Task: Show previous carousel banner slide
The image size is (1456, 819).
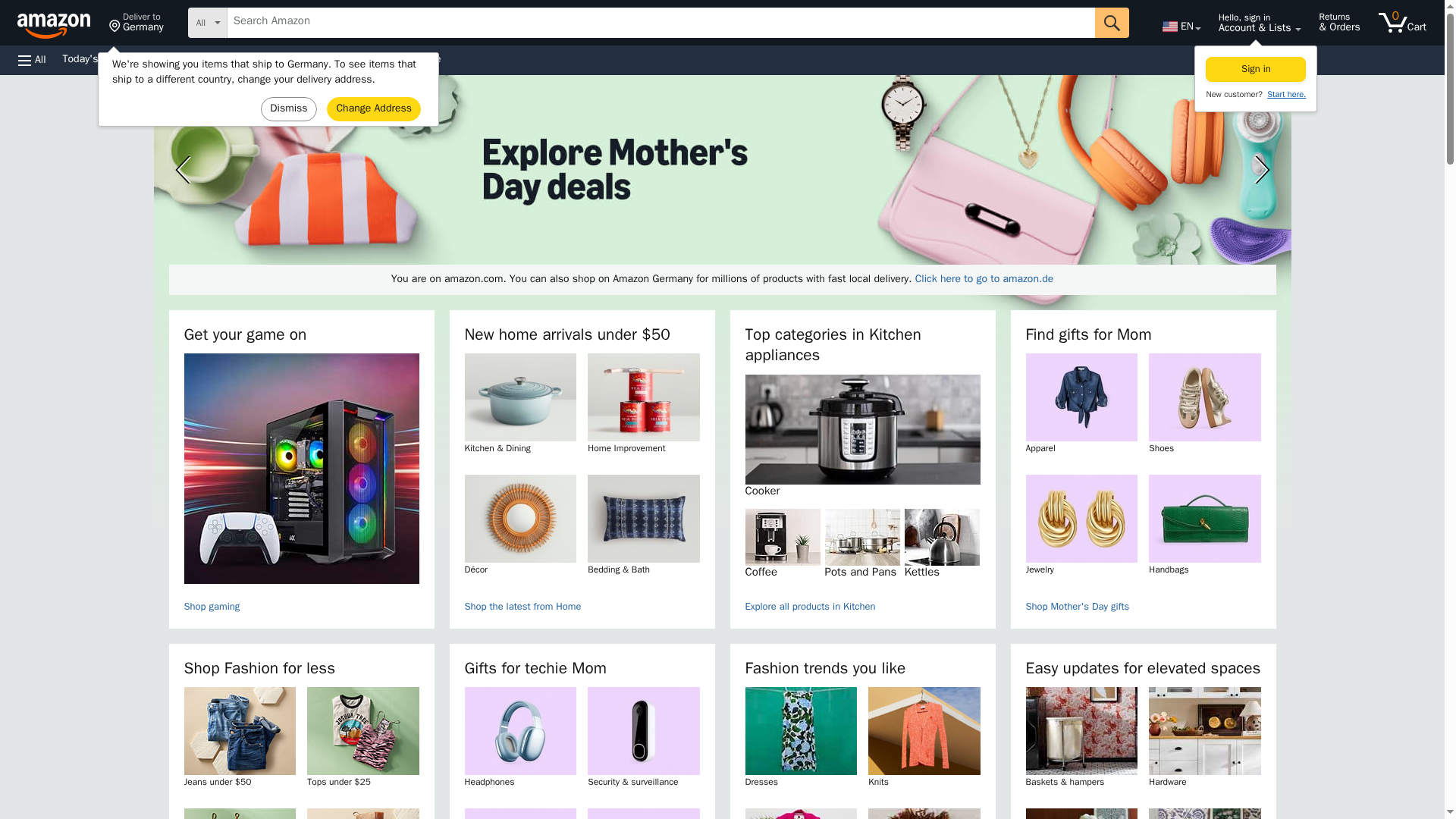Action: [183, 170]
